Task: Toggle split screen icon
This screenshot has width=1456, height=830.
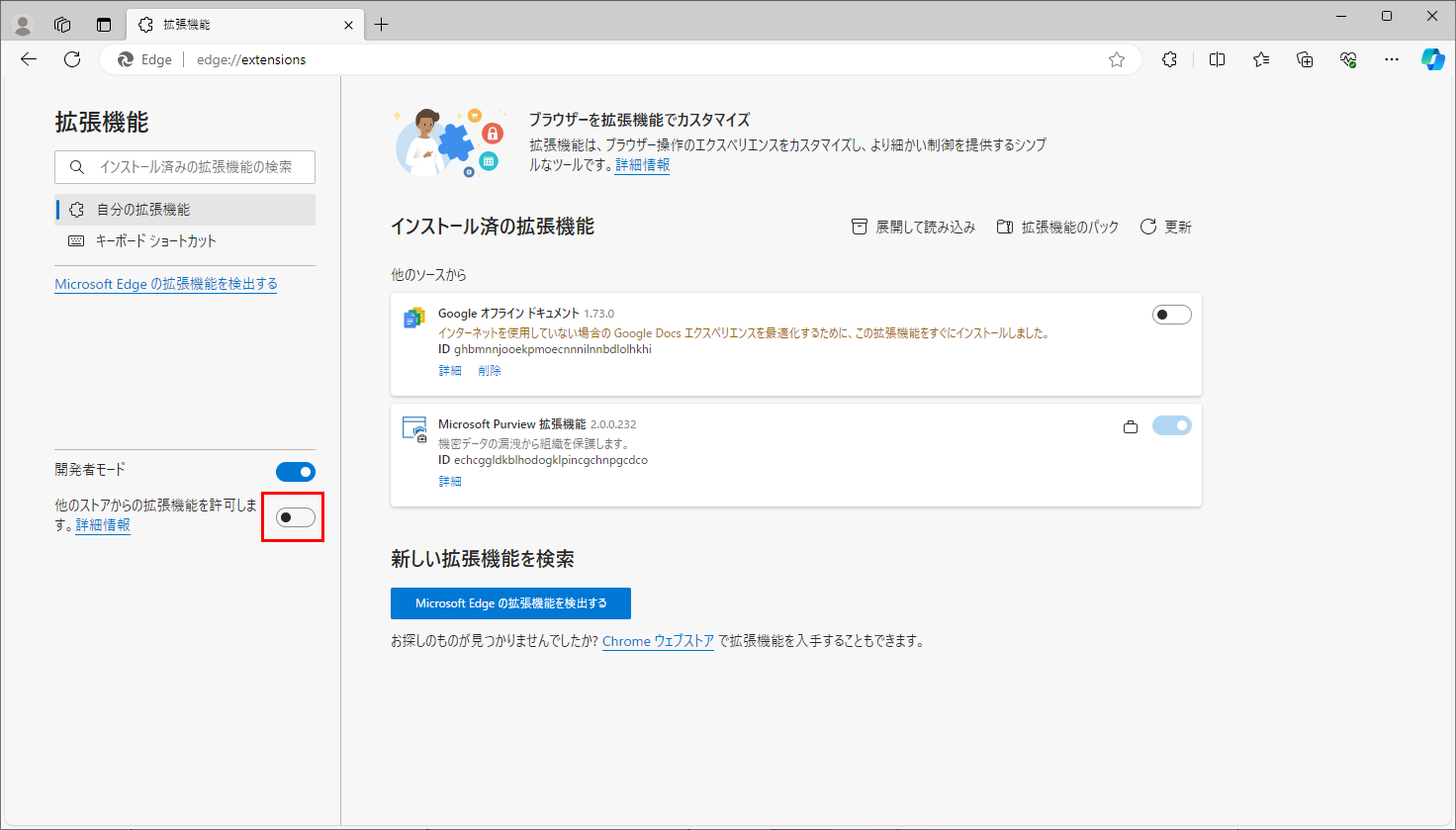Action: 1218,59
